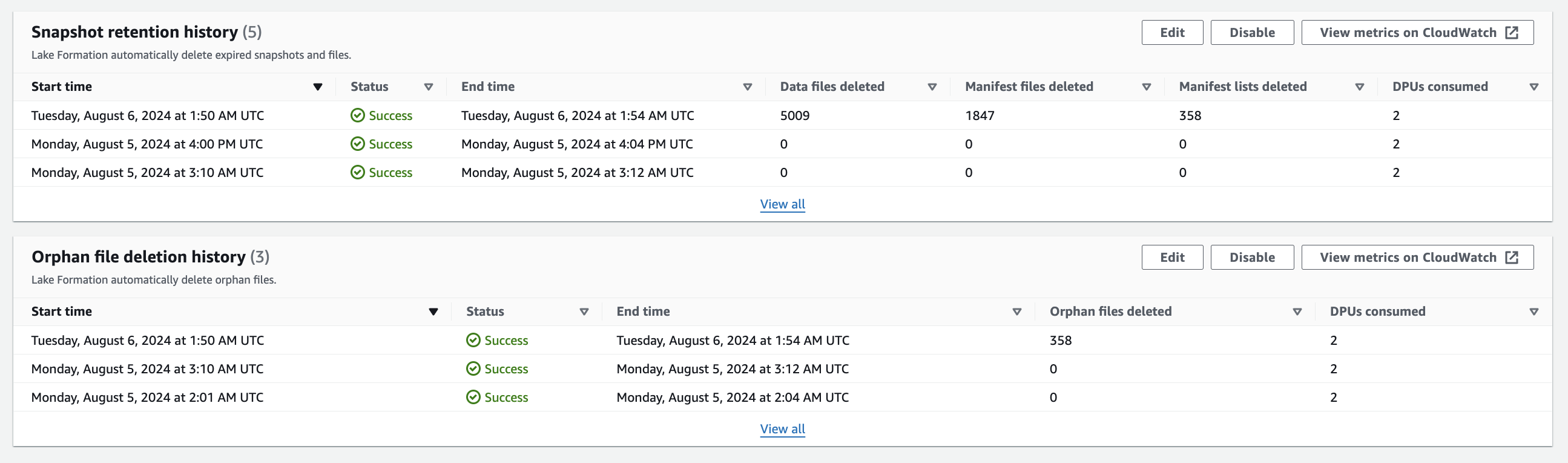The width and height of the screenshot is (1568, 463).
Task: Disable snapshot retention
Action: [1251, 33]
